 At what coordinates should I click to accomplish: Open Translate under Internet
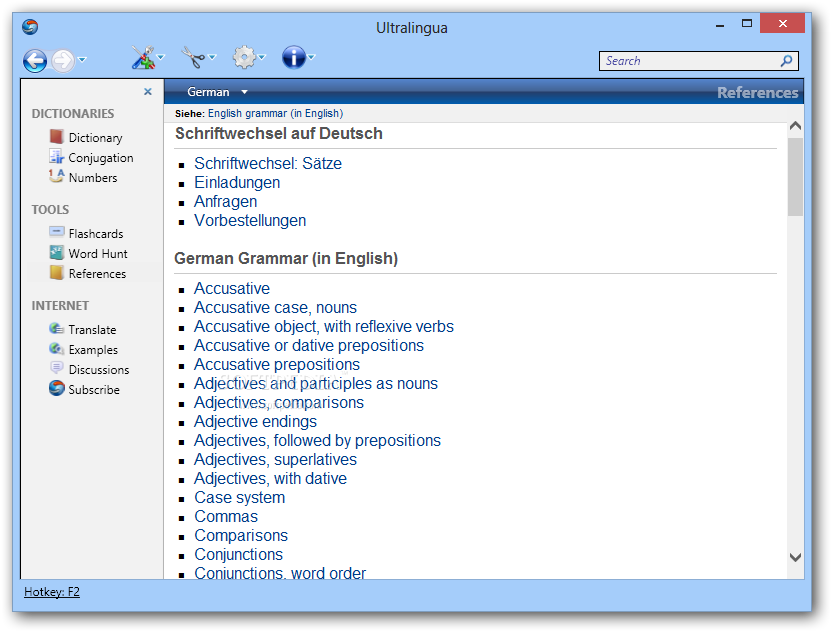coord(92,330)
